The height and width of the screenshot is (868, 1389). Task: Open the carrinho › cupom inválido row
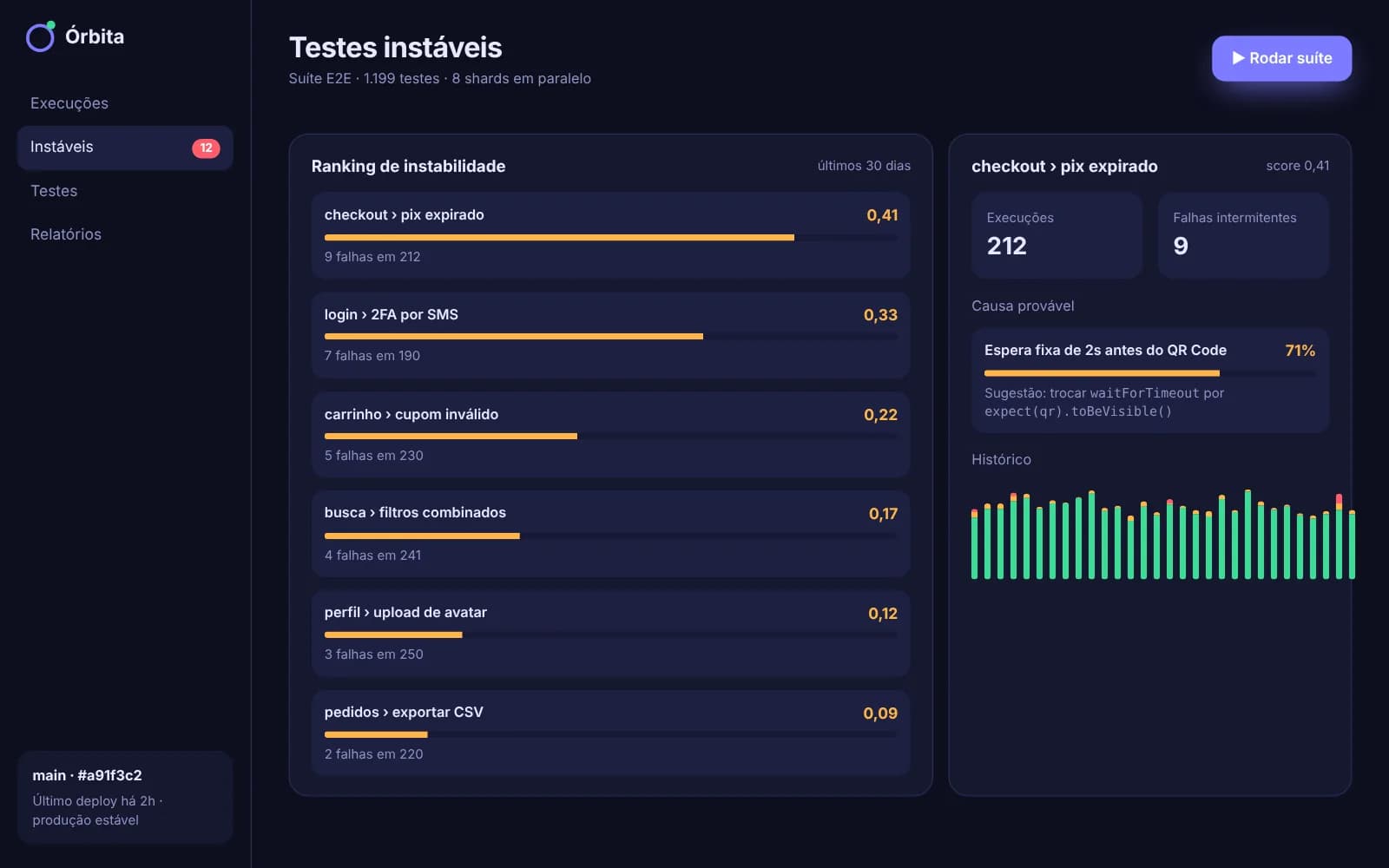click(610, 434)
